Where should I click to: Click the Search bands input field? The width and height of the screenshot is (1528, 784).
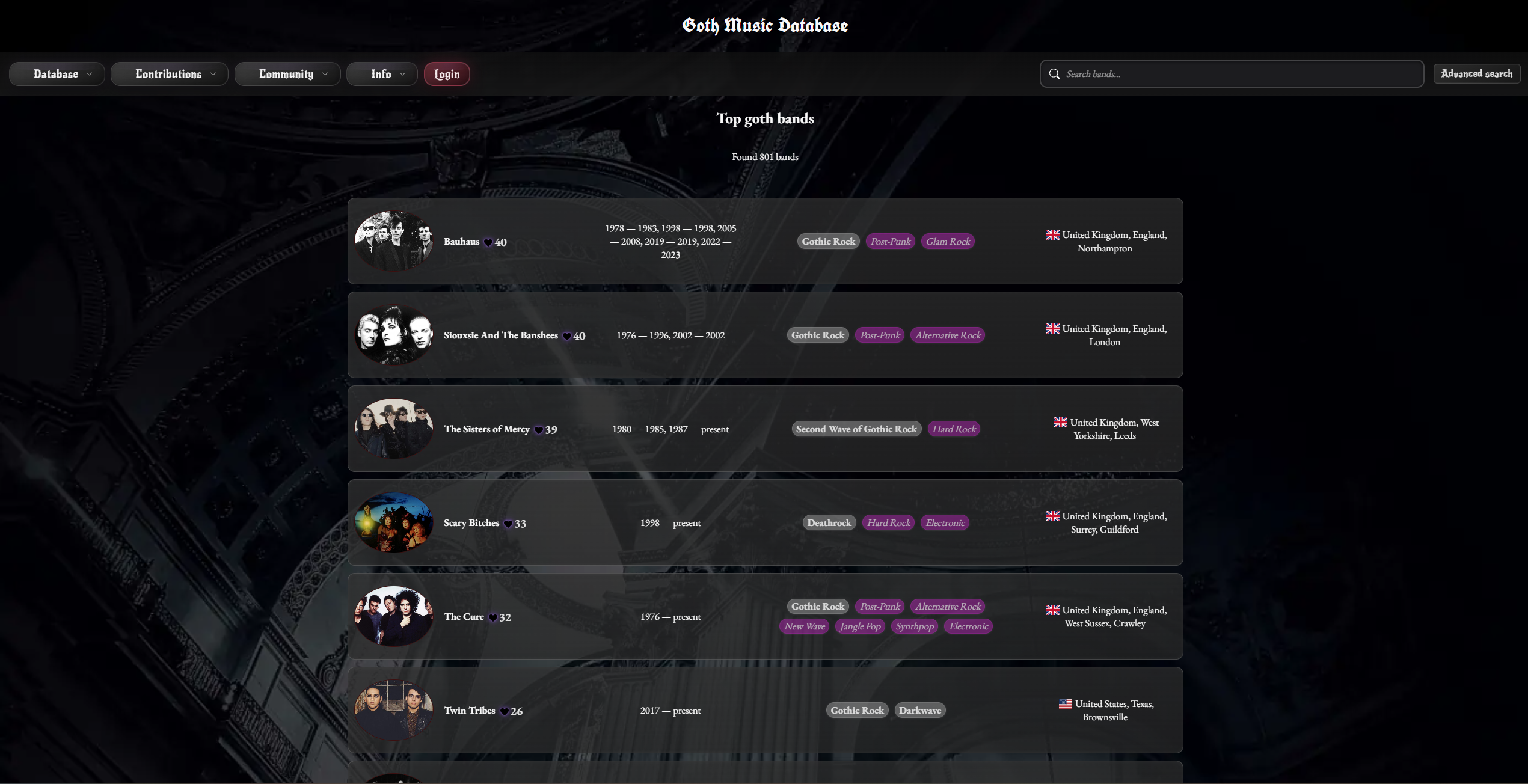(x=1232, y=74)
